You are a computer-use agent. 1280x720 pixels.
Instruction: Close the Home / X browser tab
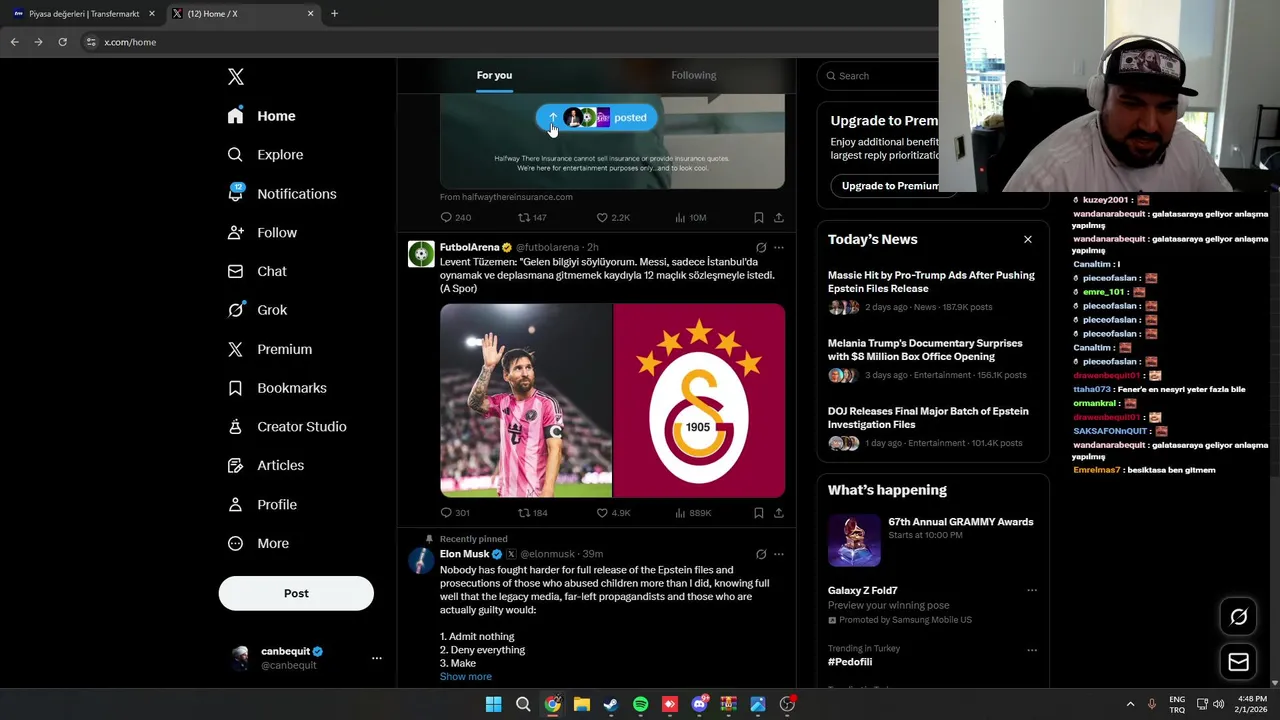(310, 14)
